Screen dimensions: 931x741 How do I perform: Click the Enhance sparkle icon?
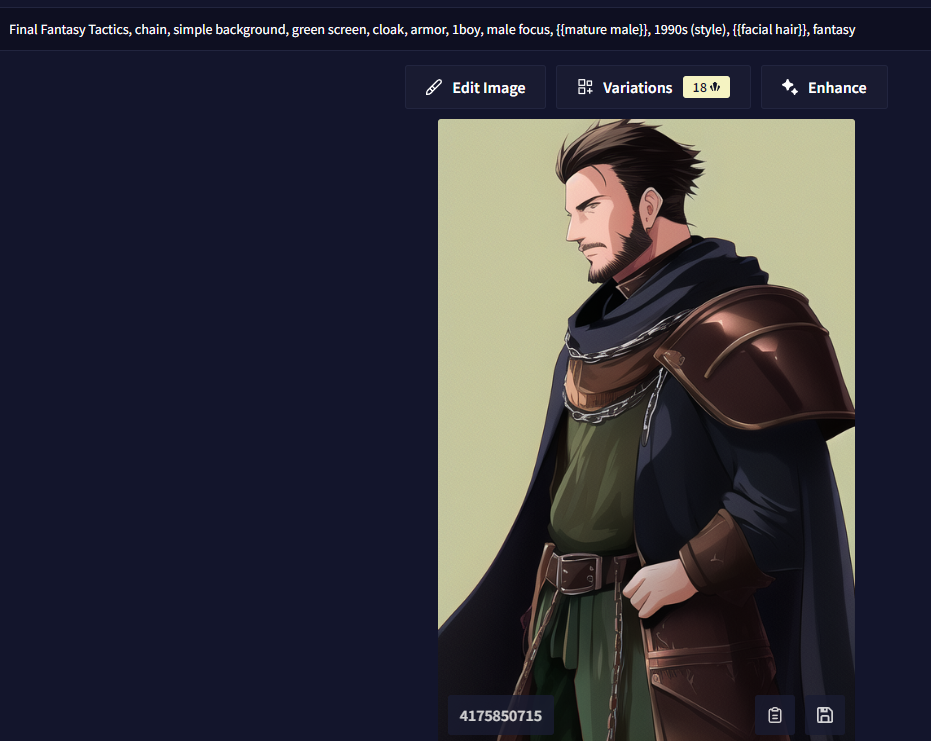point(790,87)
